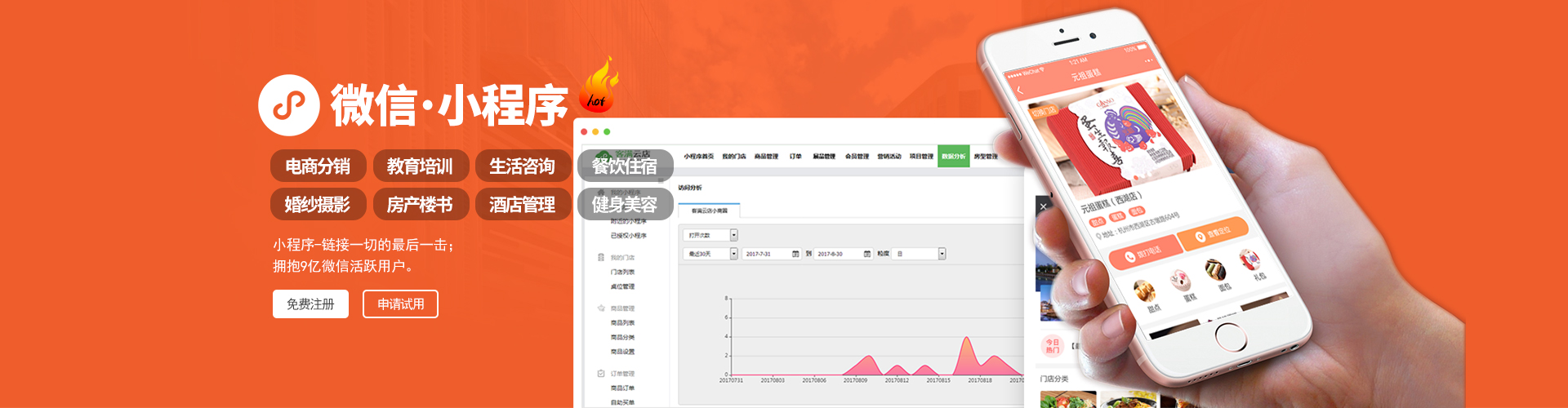This screenshot has height=408, width=1568.
Task: Open the 会员管理 menu item
Action: pos(857,156)
